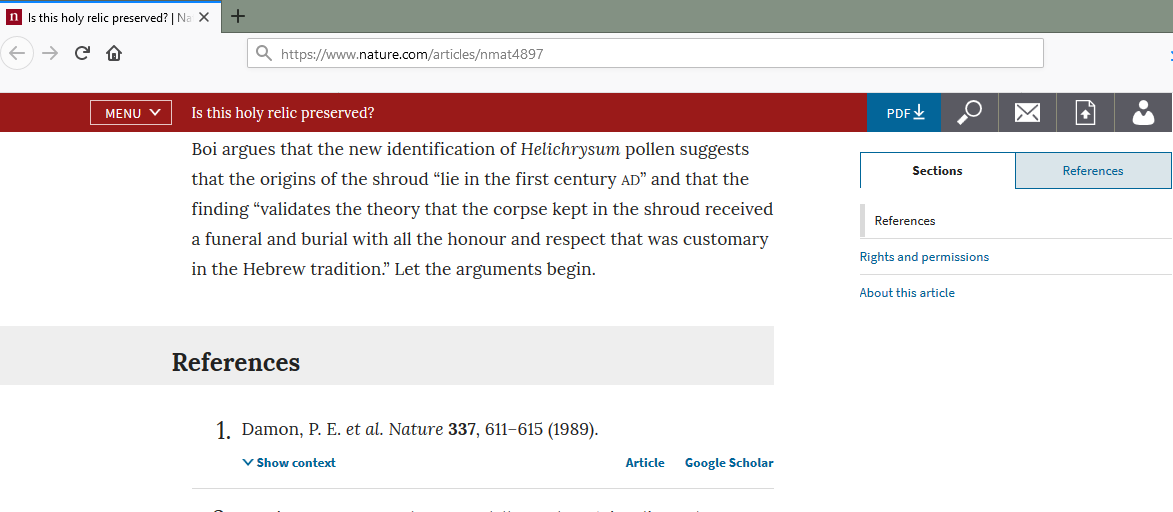Download the article PDF
Viewport: 1173px width, 512px height.
coord(906,113)
